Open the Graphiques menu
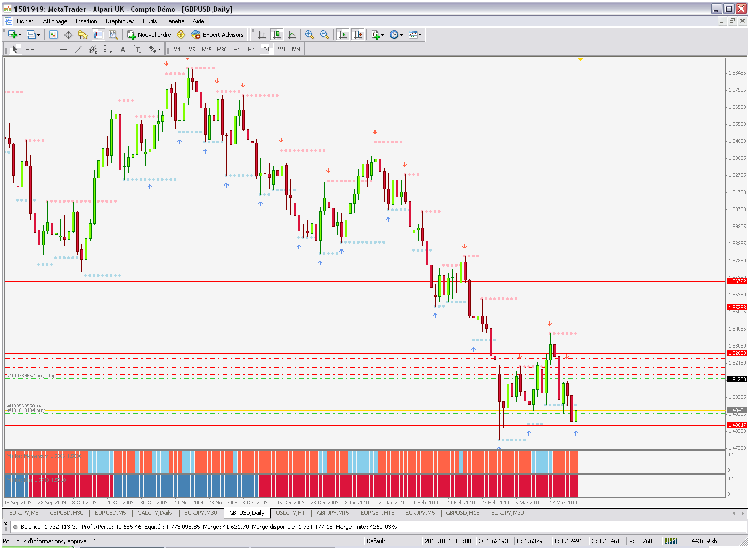This screenshot has height=548, width=750. pyautogui.click(x=120, y=21)
